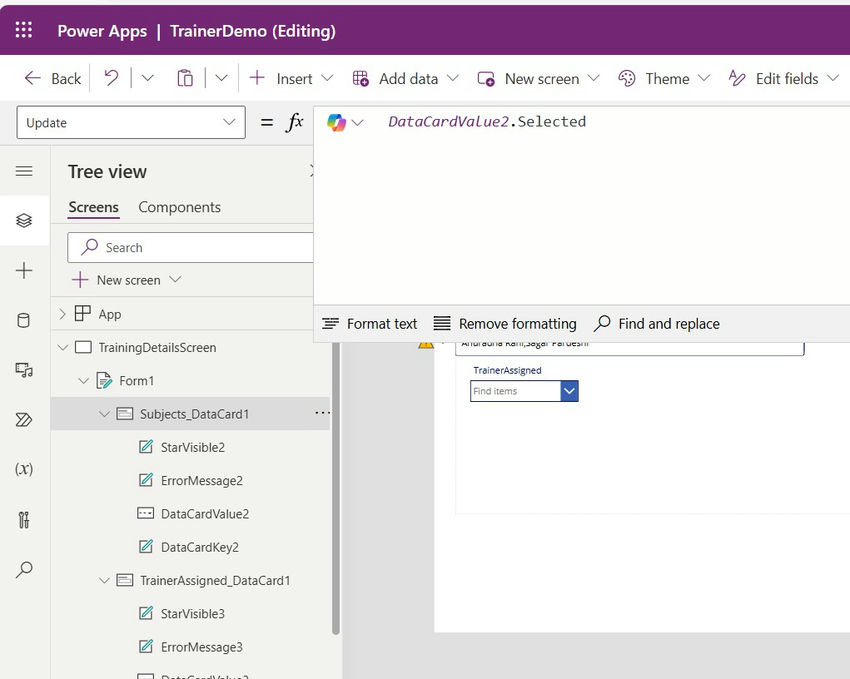Click the Copilot icon in formula bar
This screenshot has height=679, width=850.
pos(337,122)
